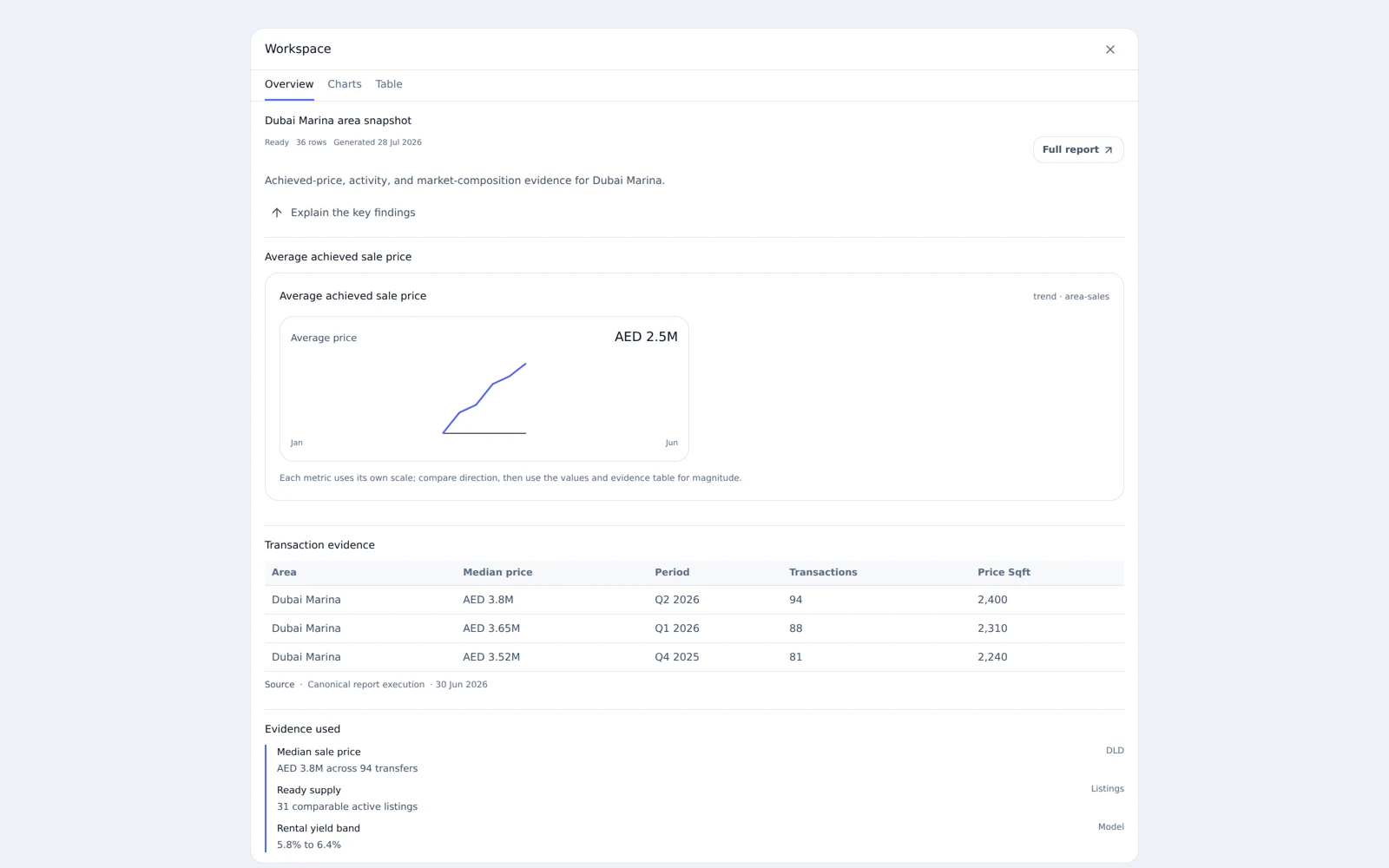The width and height of the screenshot is (1389, 868).
Task: Click the AED 2.5M average price value
Action: (x=646, y=337)
